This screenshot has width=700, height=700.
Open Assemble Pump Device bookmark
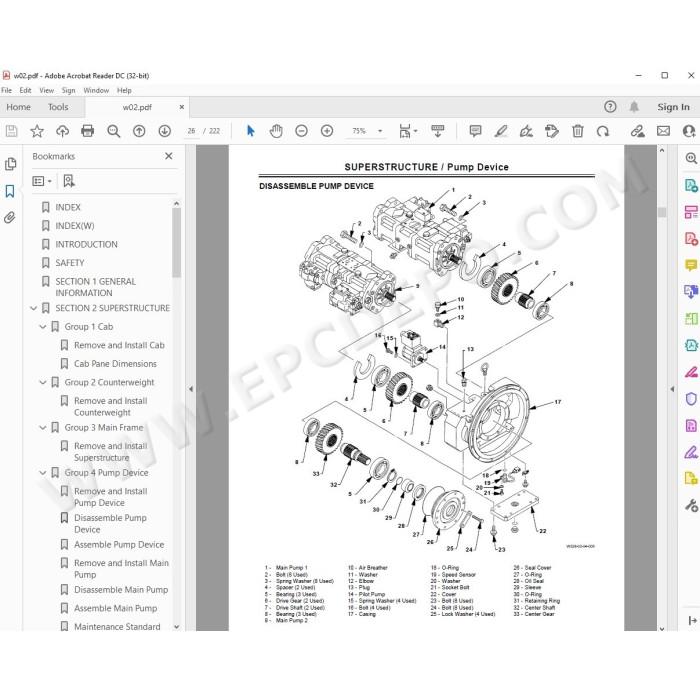[x=119, y=545]
